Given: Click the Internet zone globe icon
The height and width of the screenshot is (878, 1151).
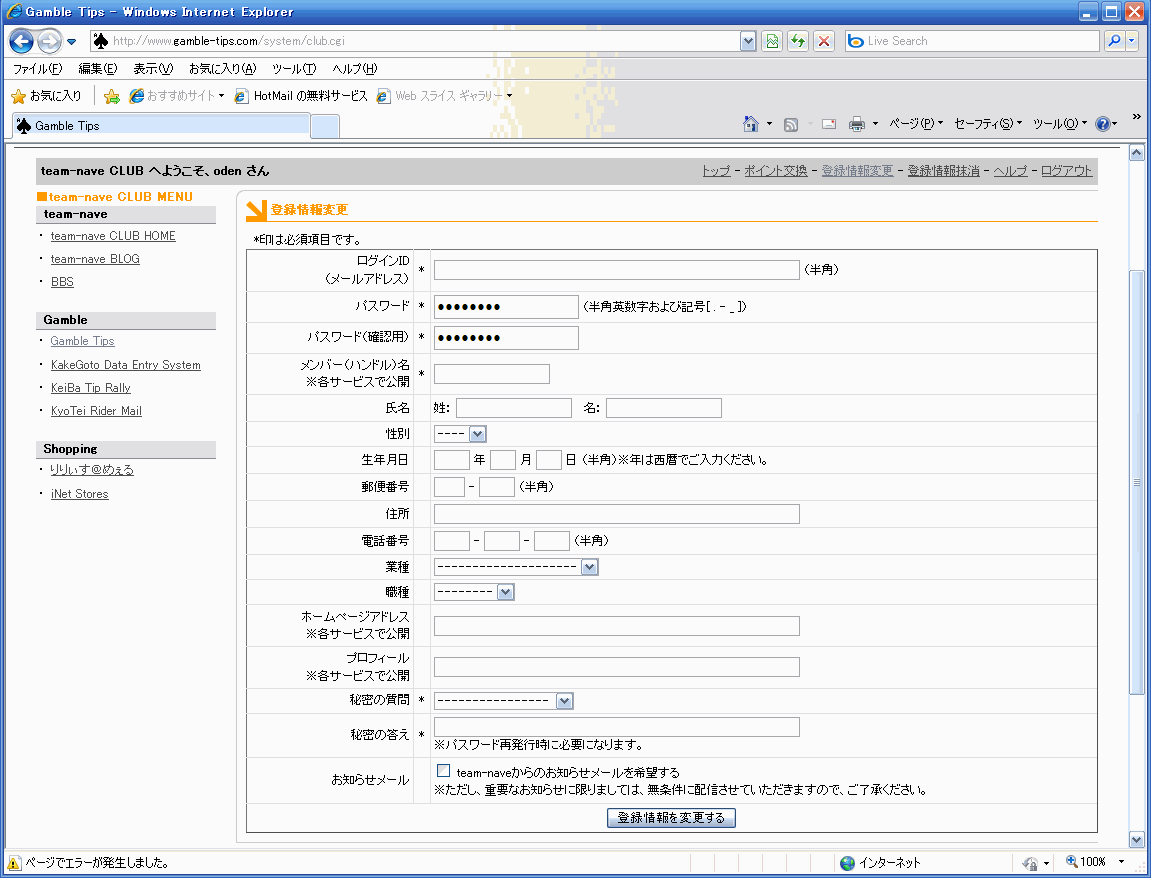Looking at the screenshot, I should pyautogui.click(x=848, y=863).
